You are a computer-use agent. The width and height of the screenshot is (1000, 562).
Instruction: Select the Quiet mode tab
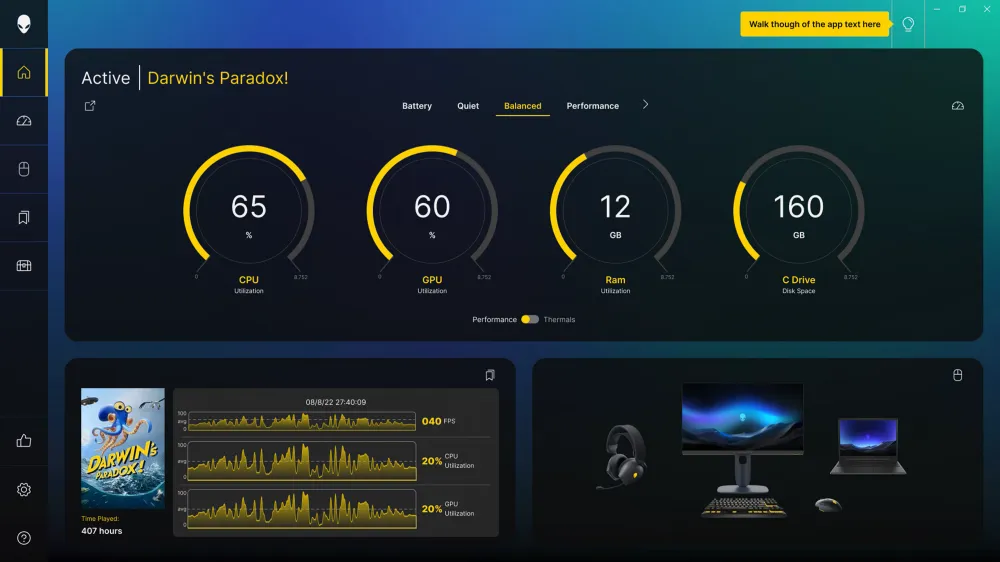(x=467, y=106)
